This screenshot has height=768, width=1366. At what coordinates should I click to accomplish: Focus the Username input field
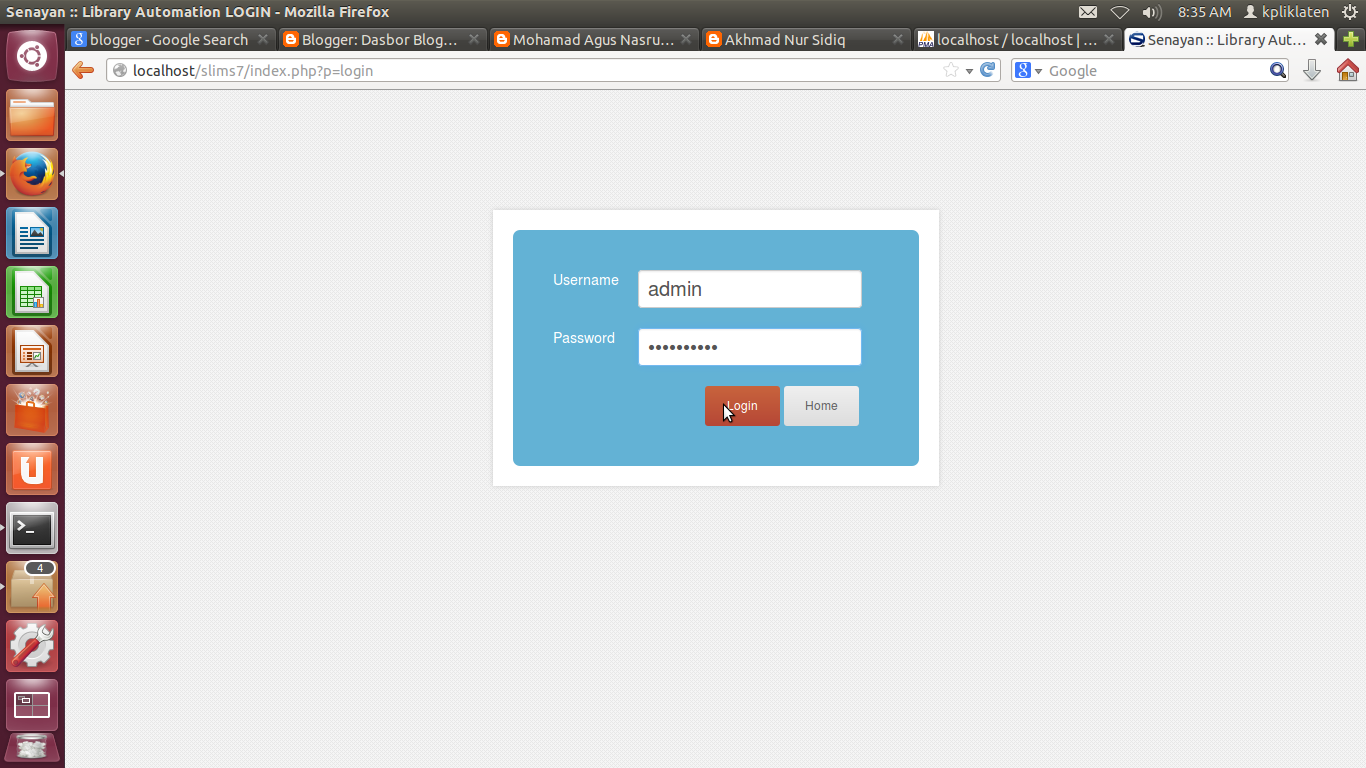(x=750, y=289)
